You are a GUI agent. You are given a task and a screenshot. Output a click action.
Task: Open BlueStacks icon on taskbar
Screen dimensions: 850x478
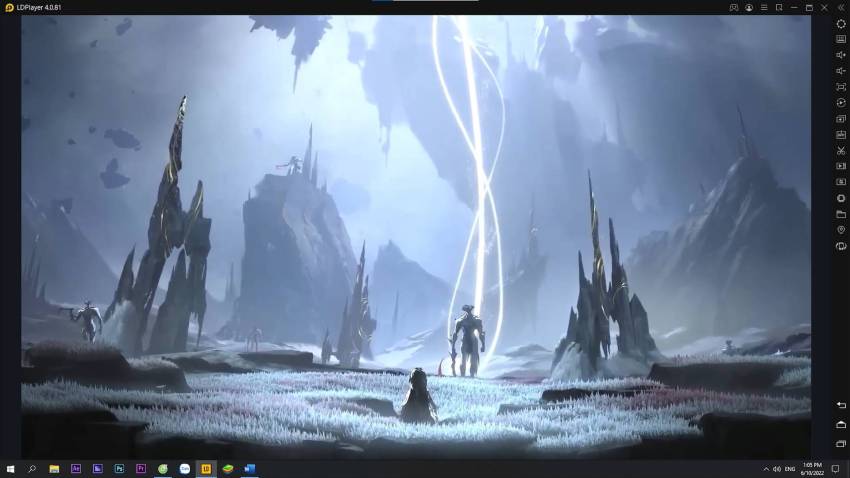tap(228, 469)
